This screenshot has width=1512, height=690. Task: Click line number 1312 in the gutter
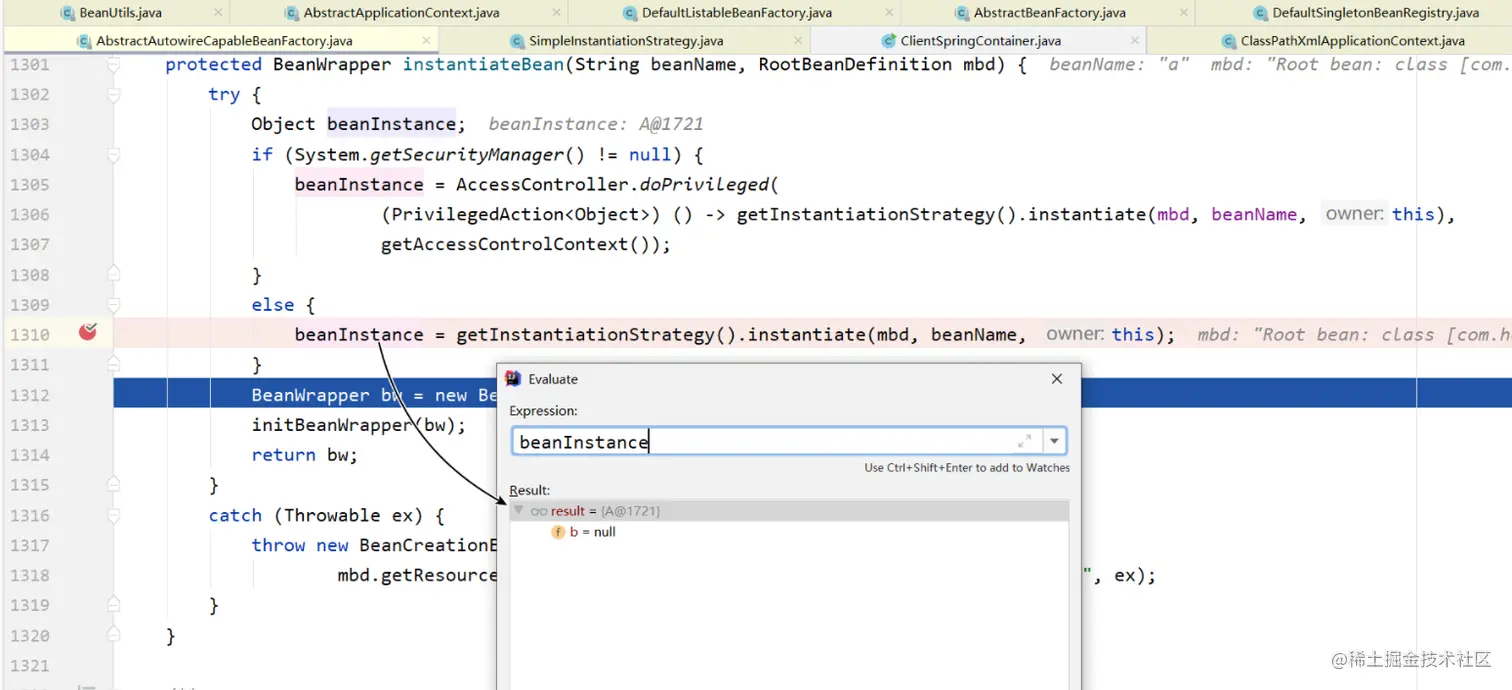[30, 395]
